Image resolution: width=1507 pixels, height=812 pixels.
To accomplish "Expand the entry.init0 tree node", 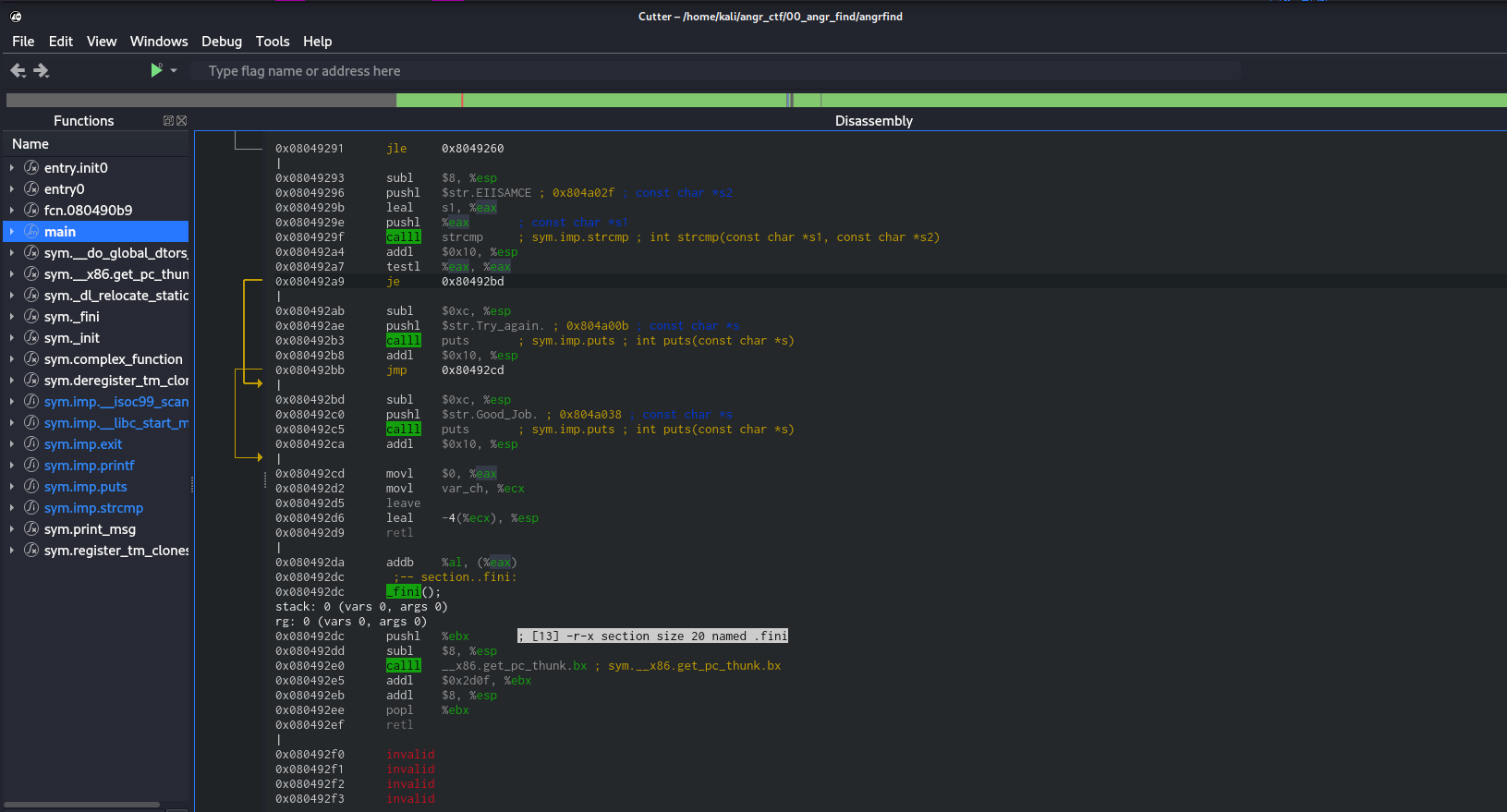I will pyautogui.click(x=12, y=168).
